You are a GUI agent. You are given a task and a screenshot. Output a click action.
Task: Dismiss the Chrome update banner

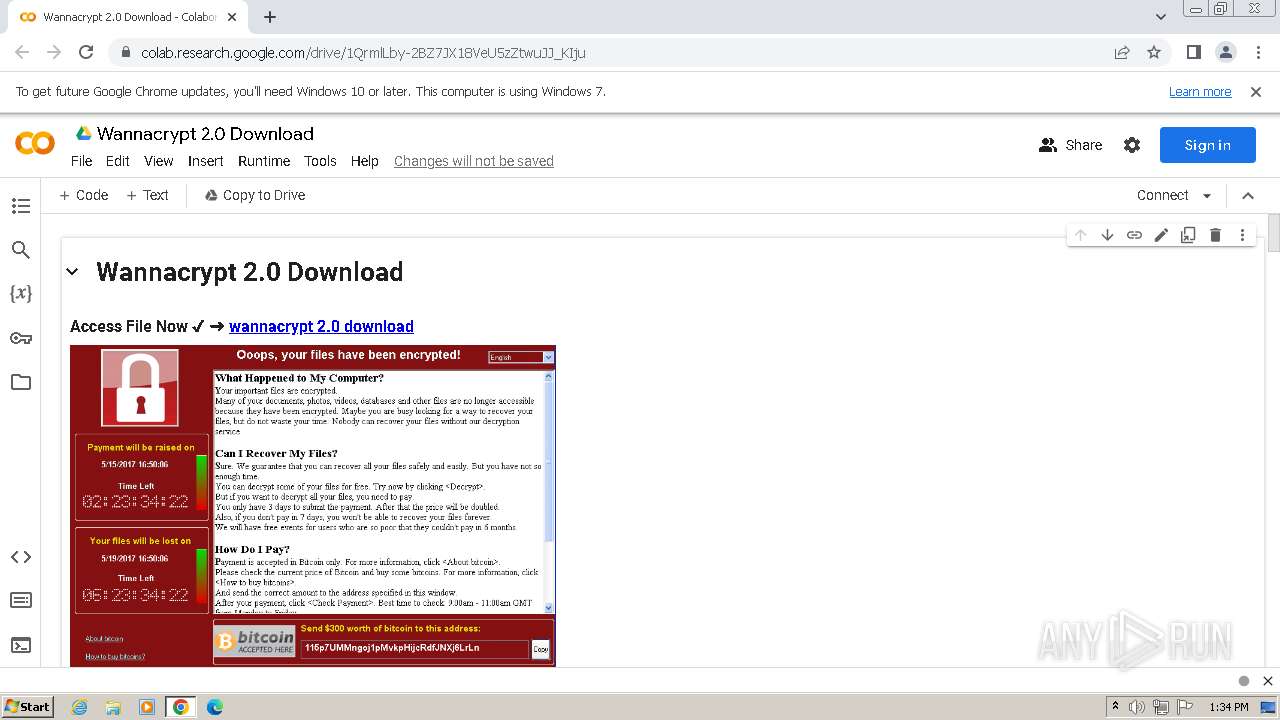[x=1256, y=91]
